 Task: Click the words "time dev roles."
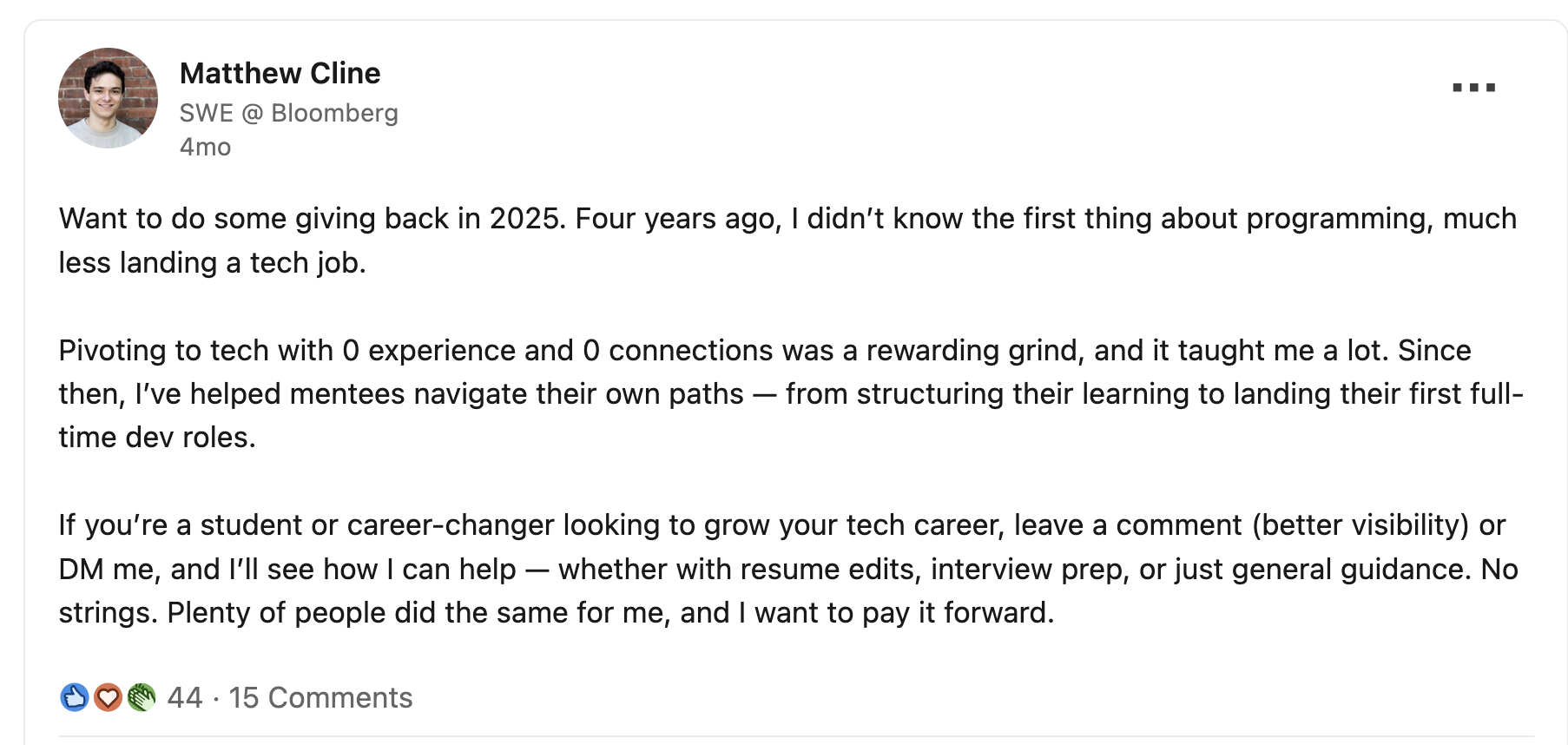click(157, 438)
